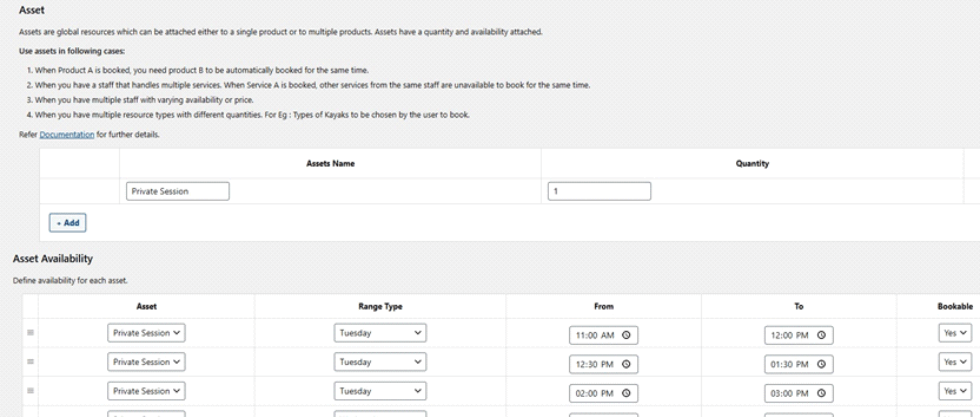Viewport: 980px width, 417px height.
Task: Expand the first row's Tuesday range type dropdown
Action: pos(379,334)
